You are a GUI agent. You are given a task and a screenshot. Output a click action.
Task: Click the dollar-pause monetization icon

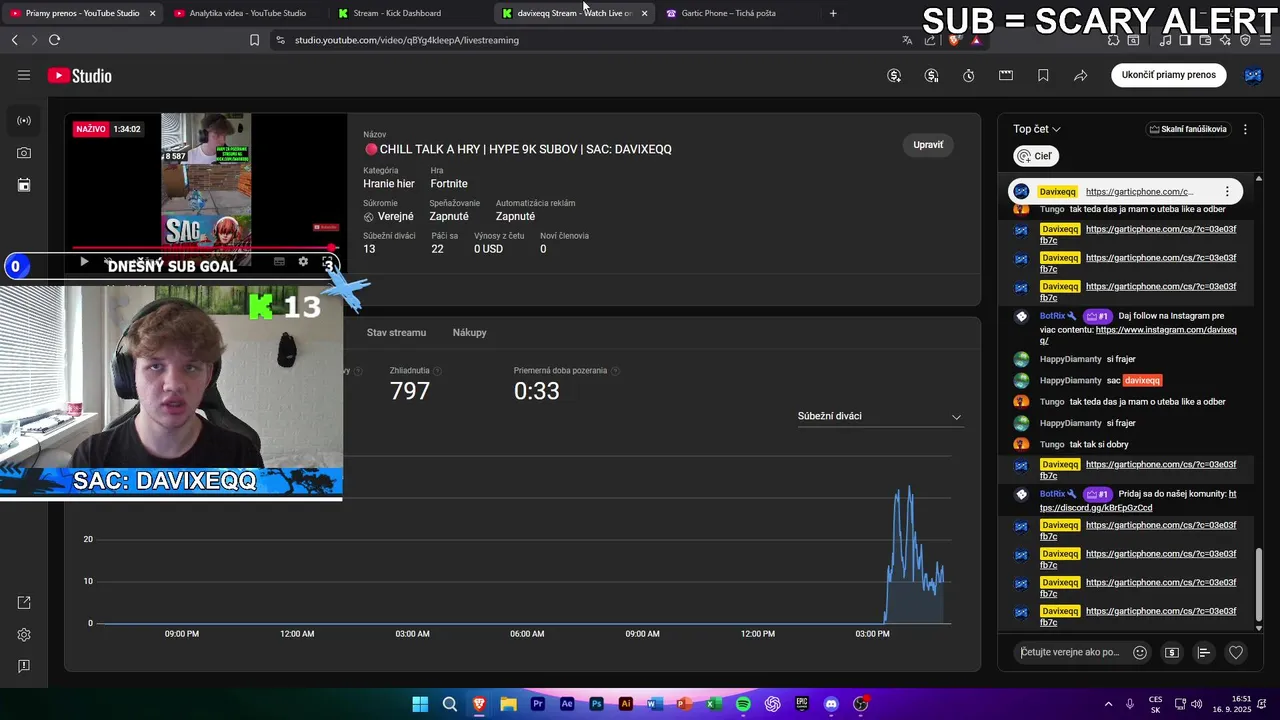(x=931, y=76)
